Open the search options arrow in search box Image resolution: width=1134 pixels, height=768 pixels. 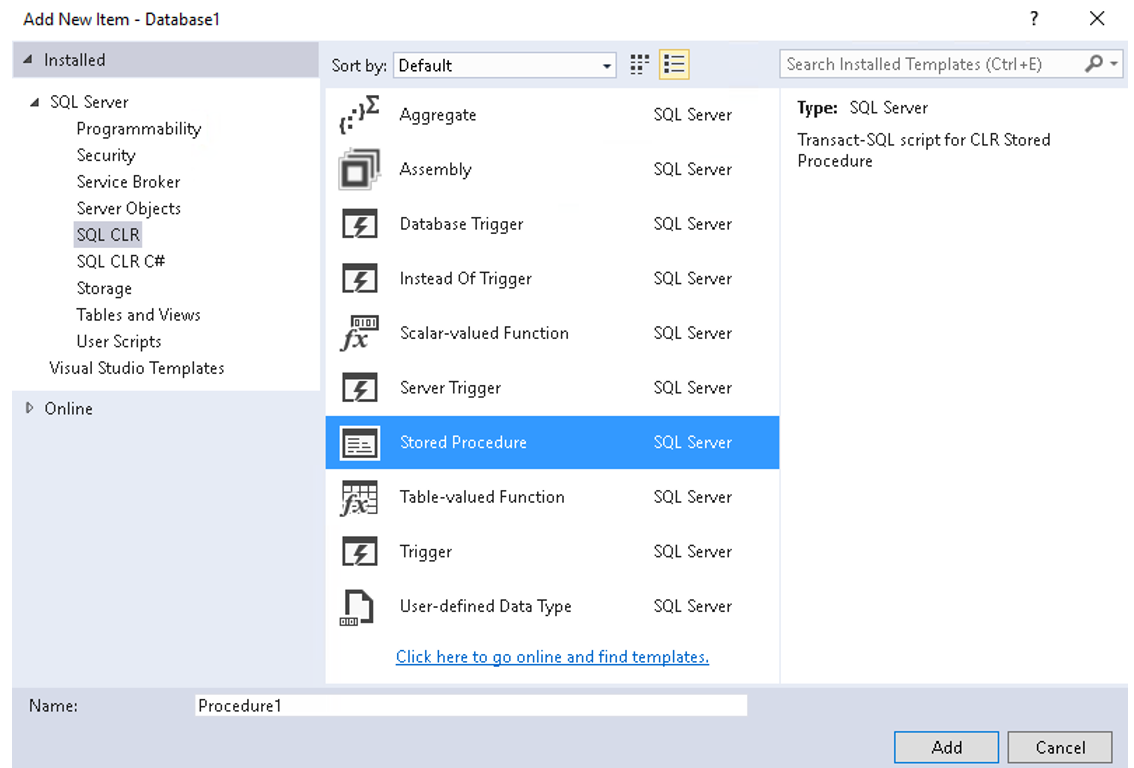pos(1114,63)
